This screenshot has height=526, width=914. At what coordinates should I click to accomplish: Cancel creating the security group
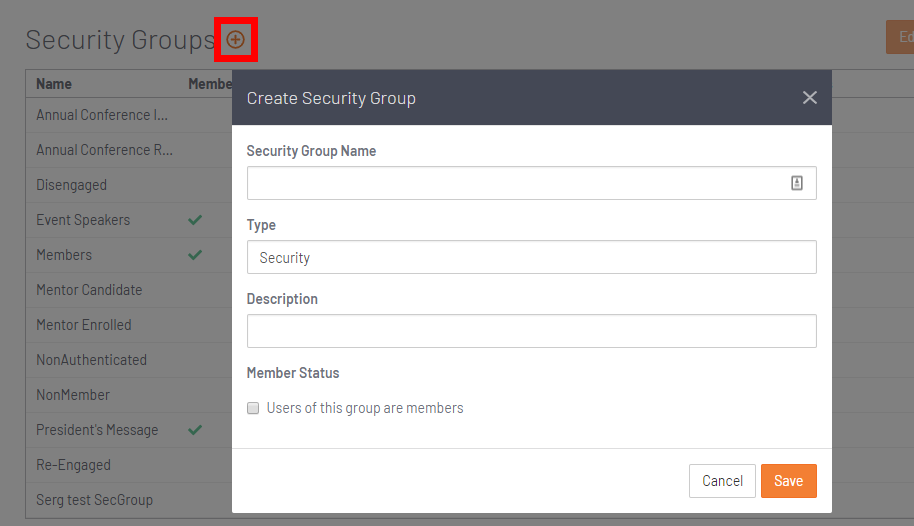click(722, 481)
